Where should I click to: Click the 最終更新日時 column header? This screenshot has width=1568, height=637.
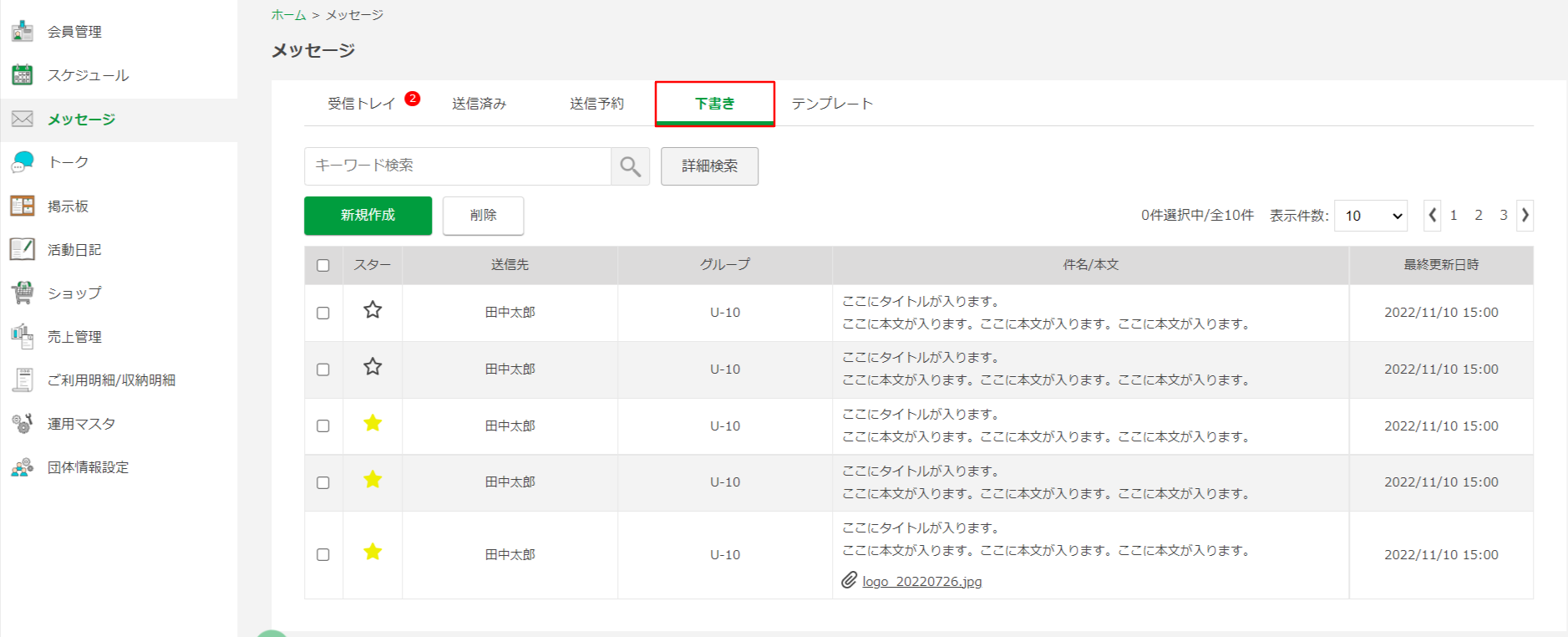tap(1441, 265)
